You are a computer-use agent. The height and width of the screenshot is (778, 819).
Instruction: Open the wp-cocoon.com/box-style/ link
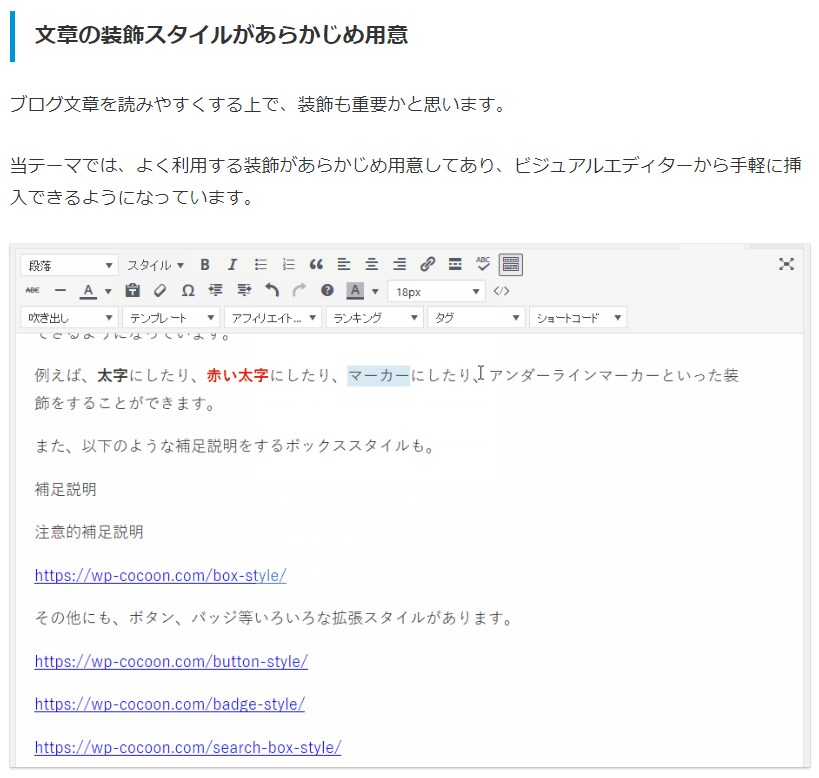click(x=160, y=575)
